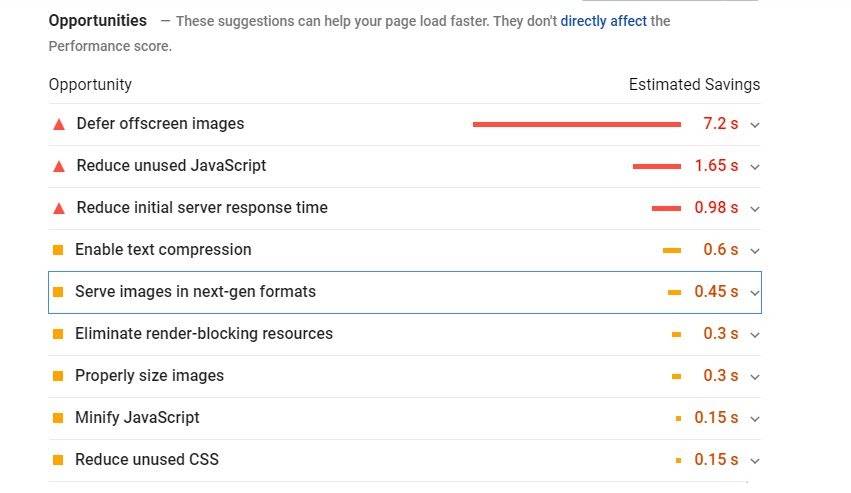Click the Estimated Savings column header
The height and width of the screenshot is (493, 851).
(694, 85)
